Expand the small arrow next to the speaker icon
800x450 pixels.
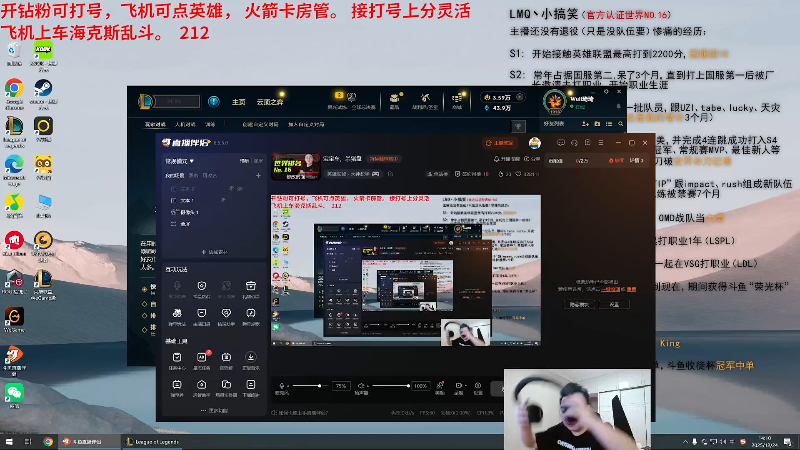click(368, 386)
